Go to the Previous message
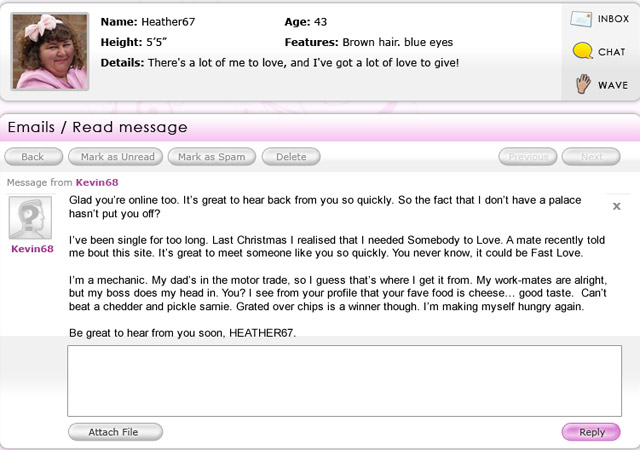Screen dimensions: 640x450 point(527,157)
